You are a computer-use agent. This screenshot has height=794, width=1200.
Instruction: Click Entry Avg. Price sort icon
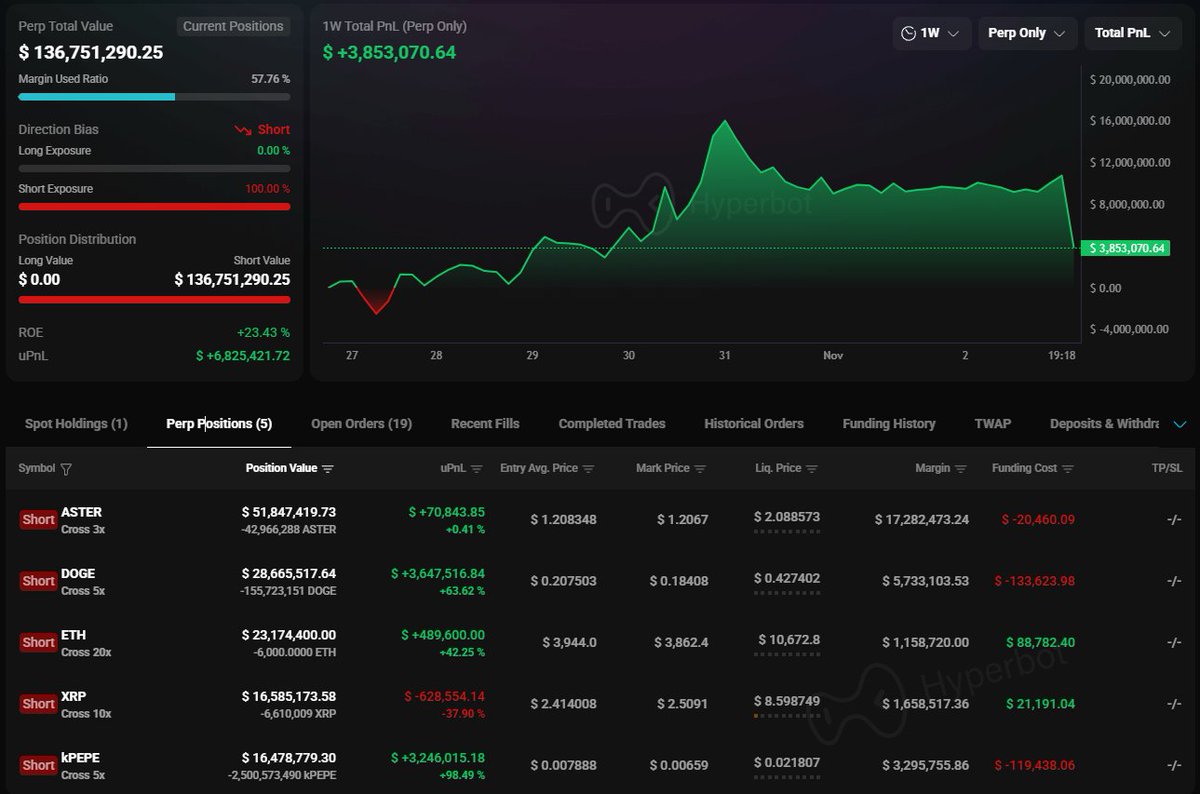point(588,469)
